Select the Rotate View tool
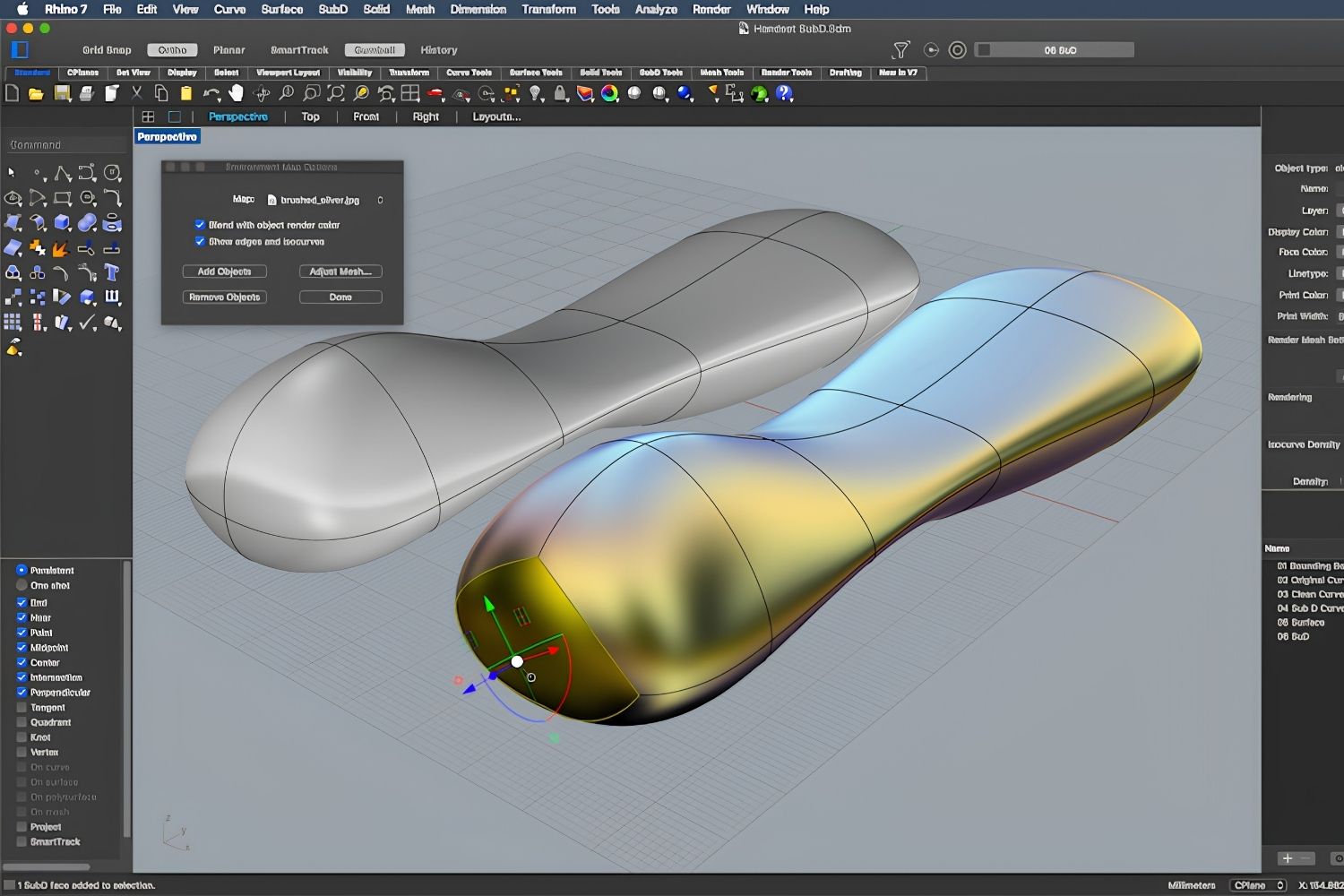This screenshot has width=1344, height=896. click(262, 93)
